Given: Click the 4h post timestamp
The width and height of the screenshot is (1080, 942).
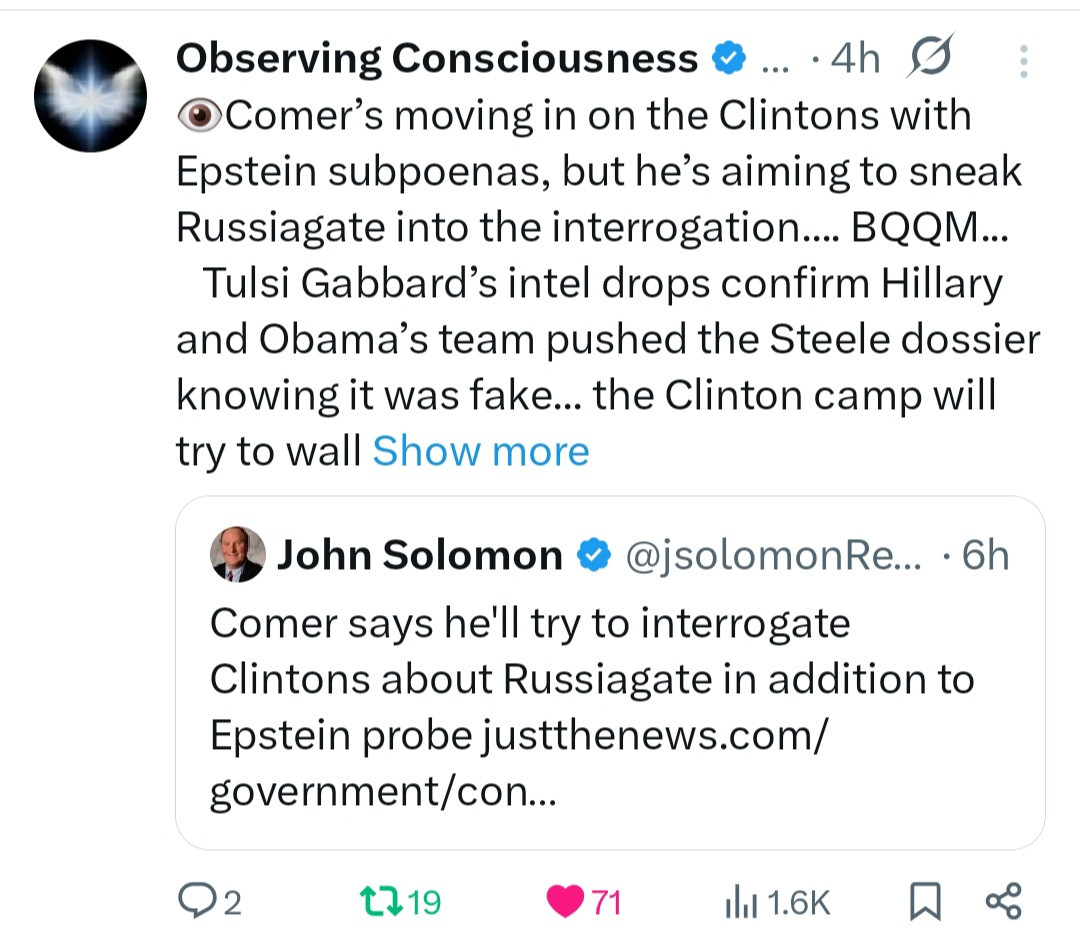Looking at the screenshot, I should coord(854,60).
